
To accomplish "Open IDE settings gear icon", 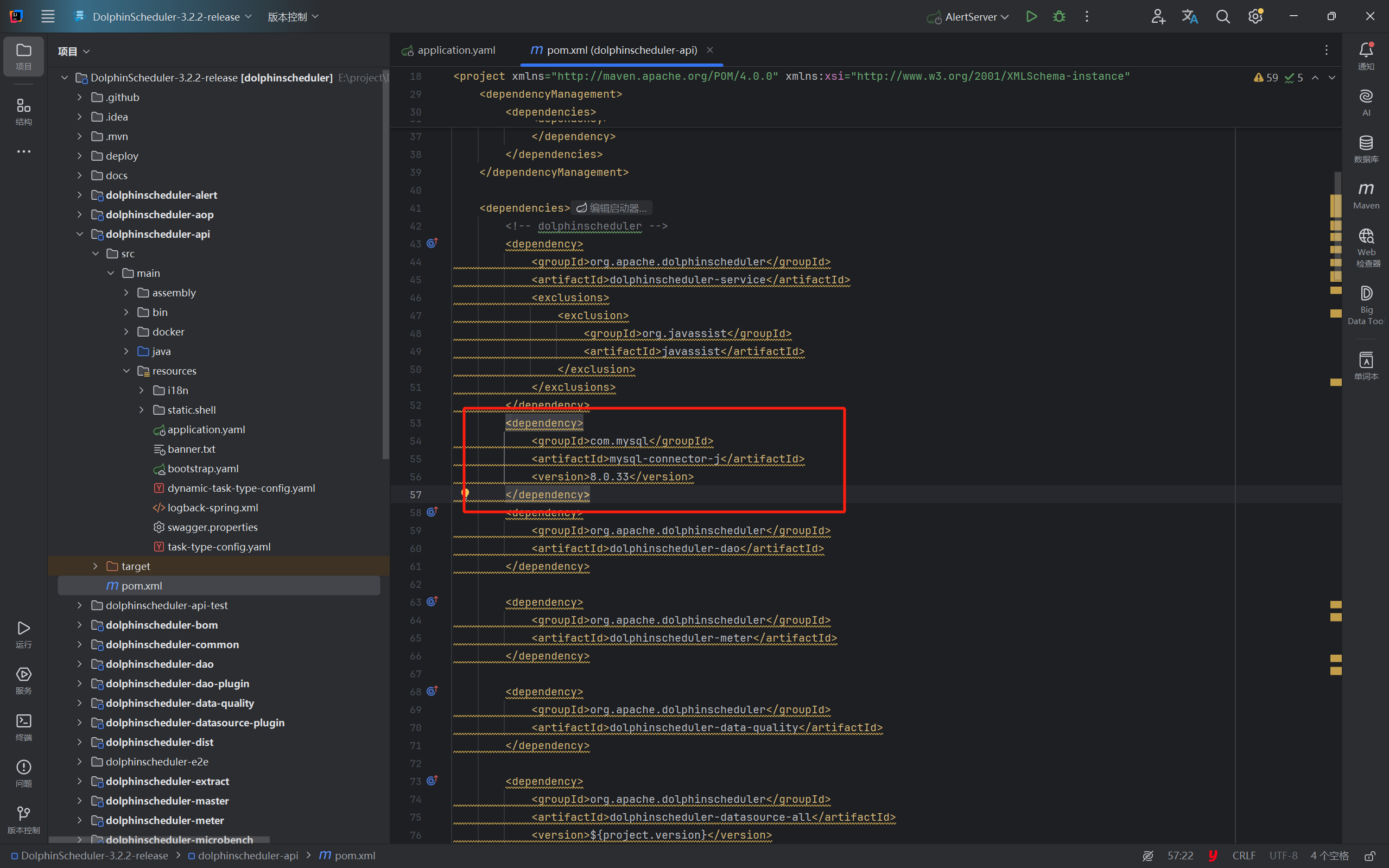I will (1255, 16).
